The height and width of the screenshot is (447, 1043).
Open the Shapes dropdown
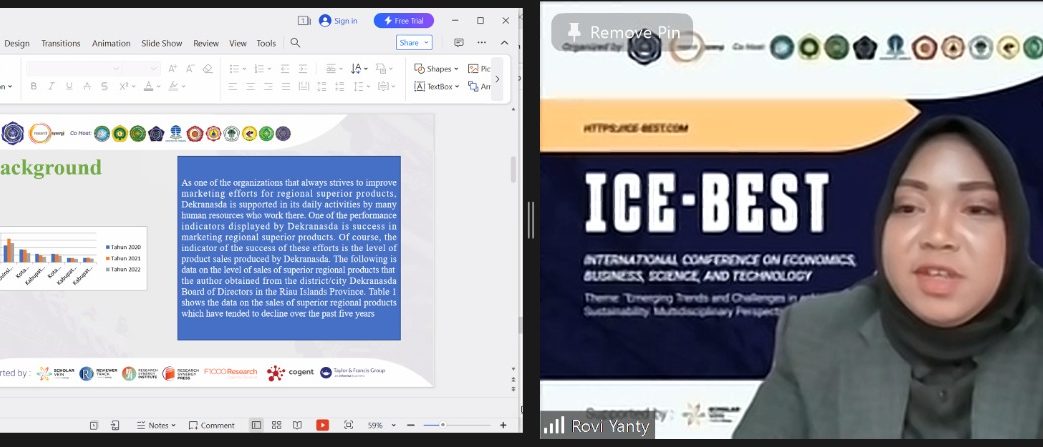point(436,69)
